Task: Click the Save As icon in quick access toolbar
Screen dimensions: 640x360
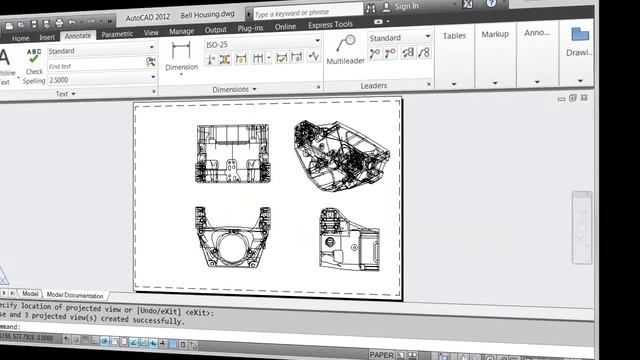Action: click(x=47, y=24)
